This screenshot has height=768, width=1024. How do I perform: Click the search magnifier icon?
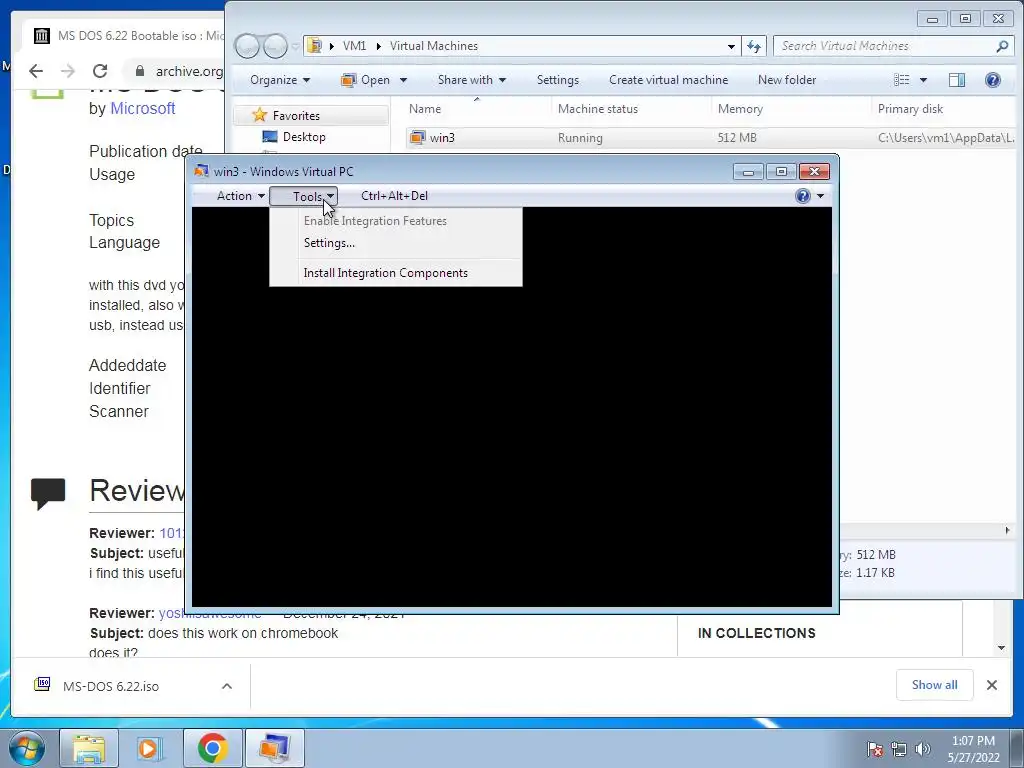tap(1002, 46)
